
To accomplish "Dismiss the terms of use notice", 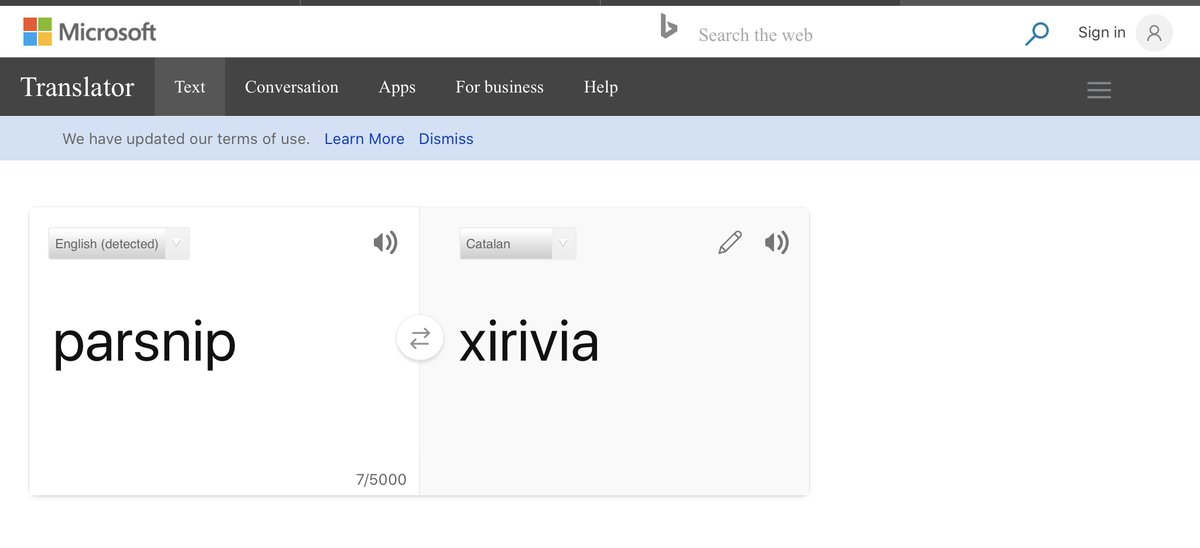I will [x=446, y=139].
